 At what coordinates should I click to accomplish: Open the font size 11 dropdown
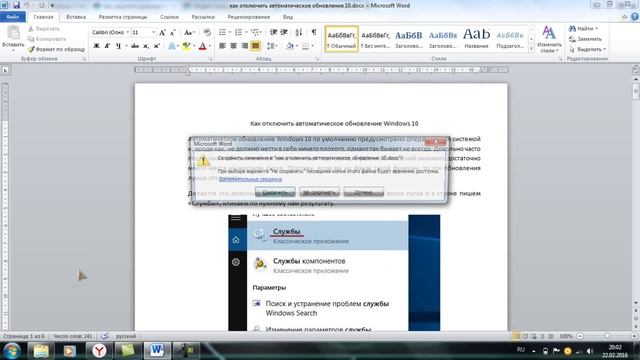coord(153,32)
